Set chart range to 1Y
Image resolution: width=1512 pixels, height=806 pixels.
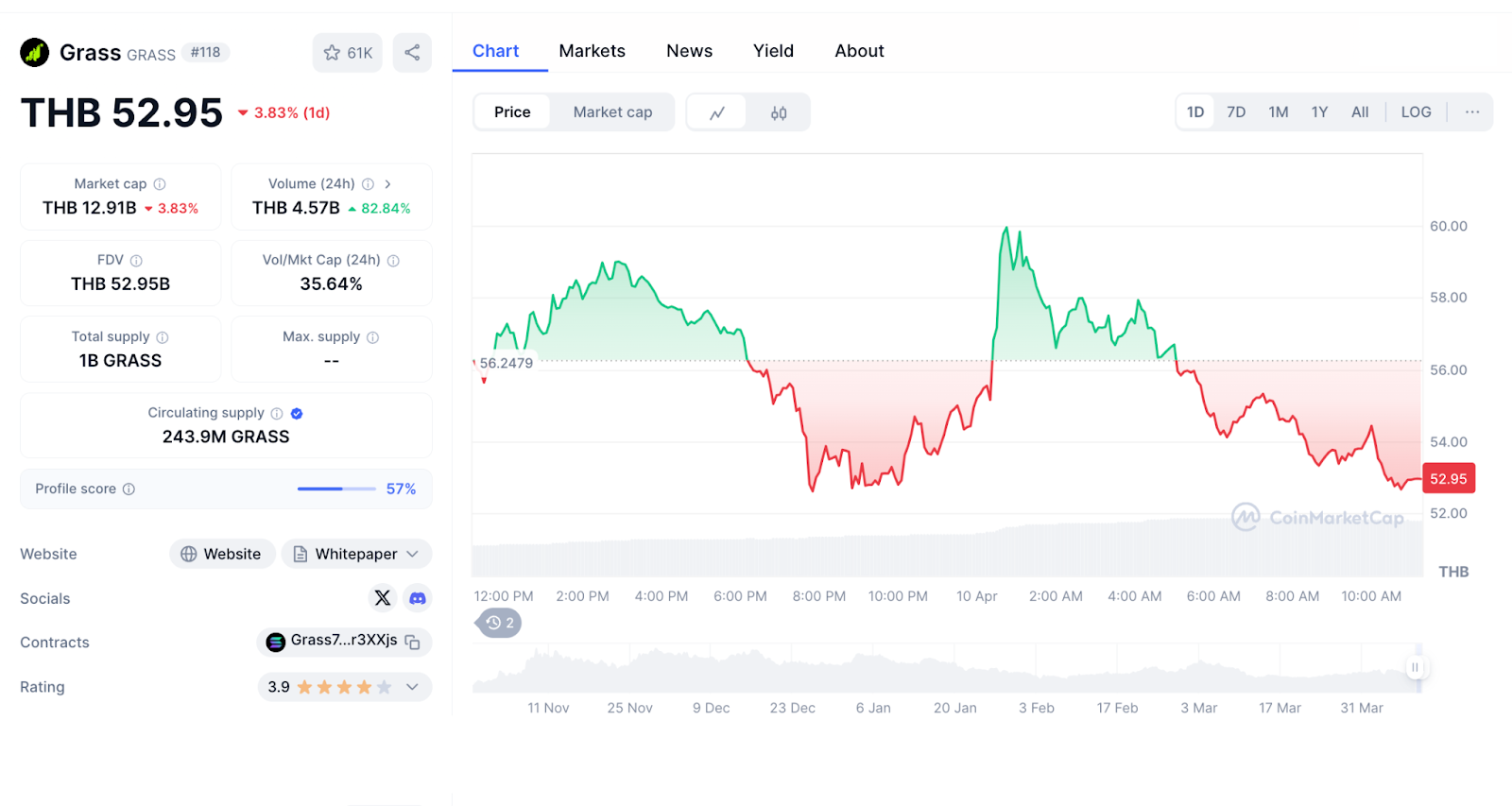coord(1320,112)
